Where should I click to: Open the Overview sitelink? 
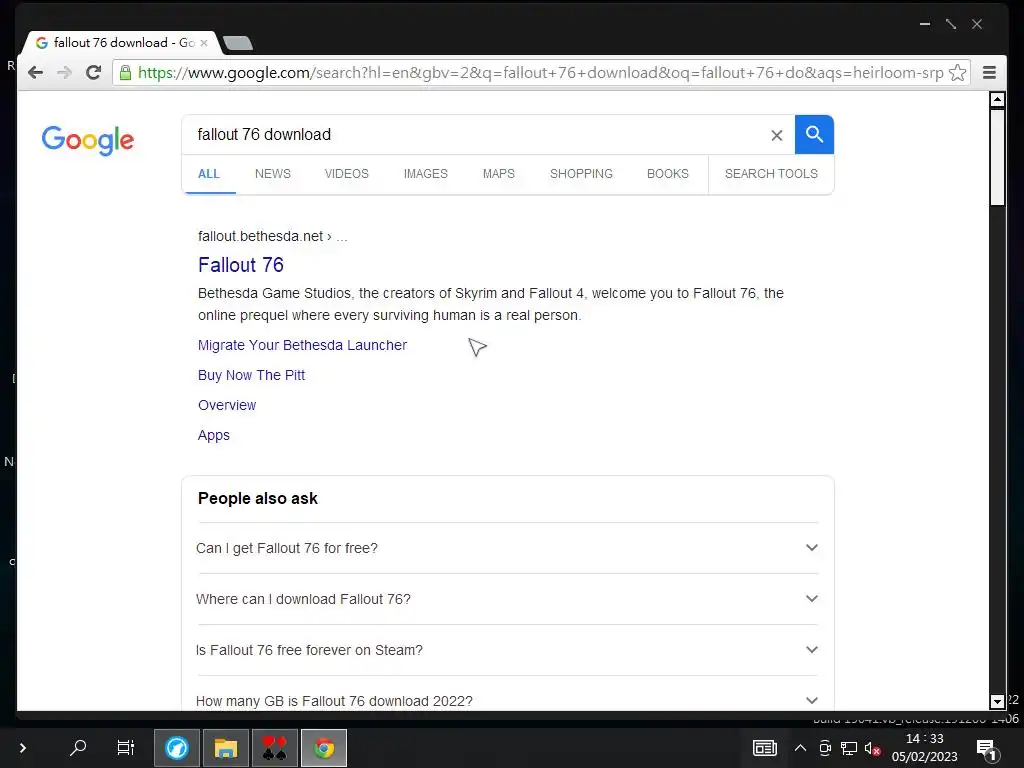(x=227, y=405)
